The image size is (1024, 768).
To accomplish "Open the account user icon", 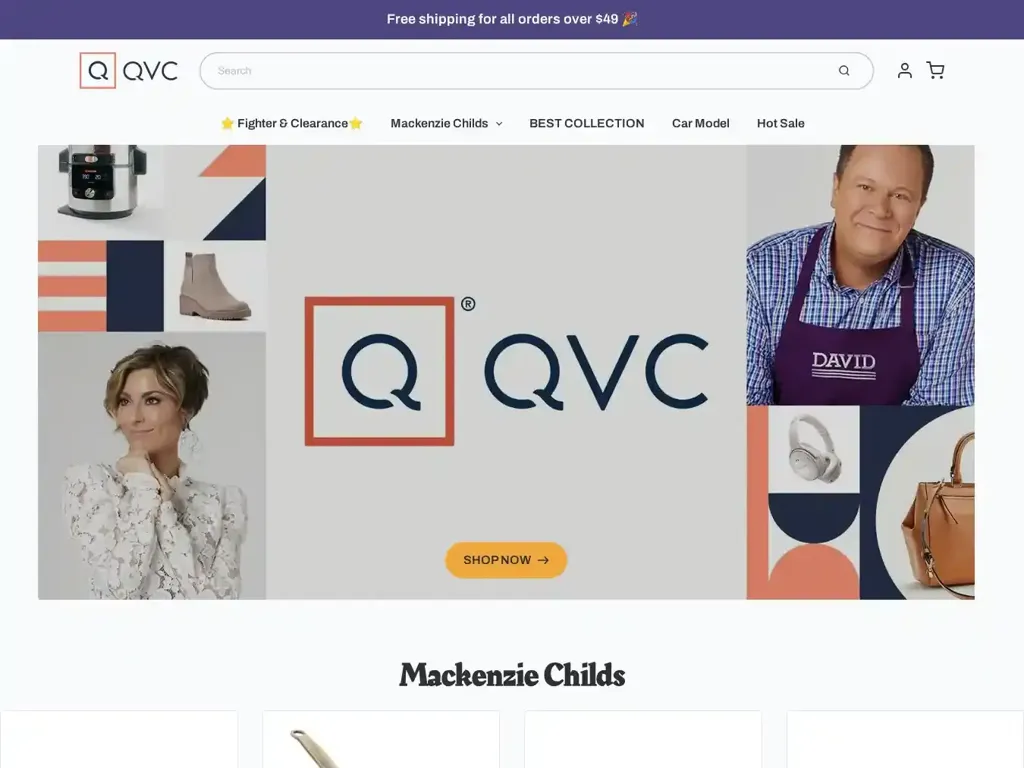I will click(x=904, y=71).
